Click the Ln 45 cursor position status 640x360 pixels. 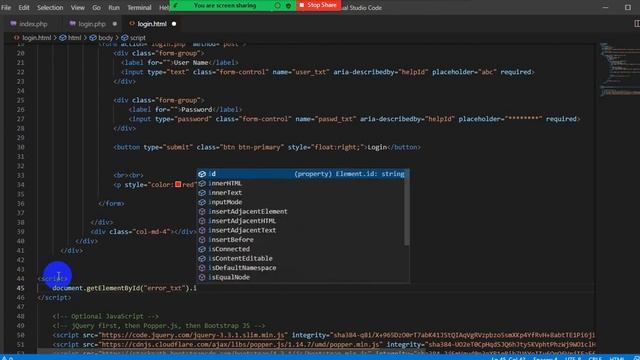pyautogui.click(x=508, y=358)
